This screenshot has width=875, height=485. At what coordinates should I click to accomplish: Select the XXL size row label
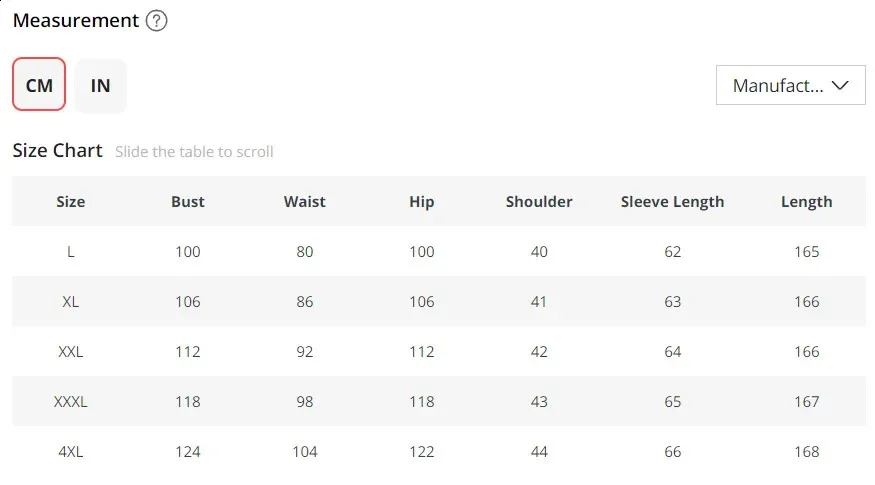70,351
